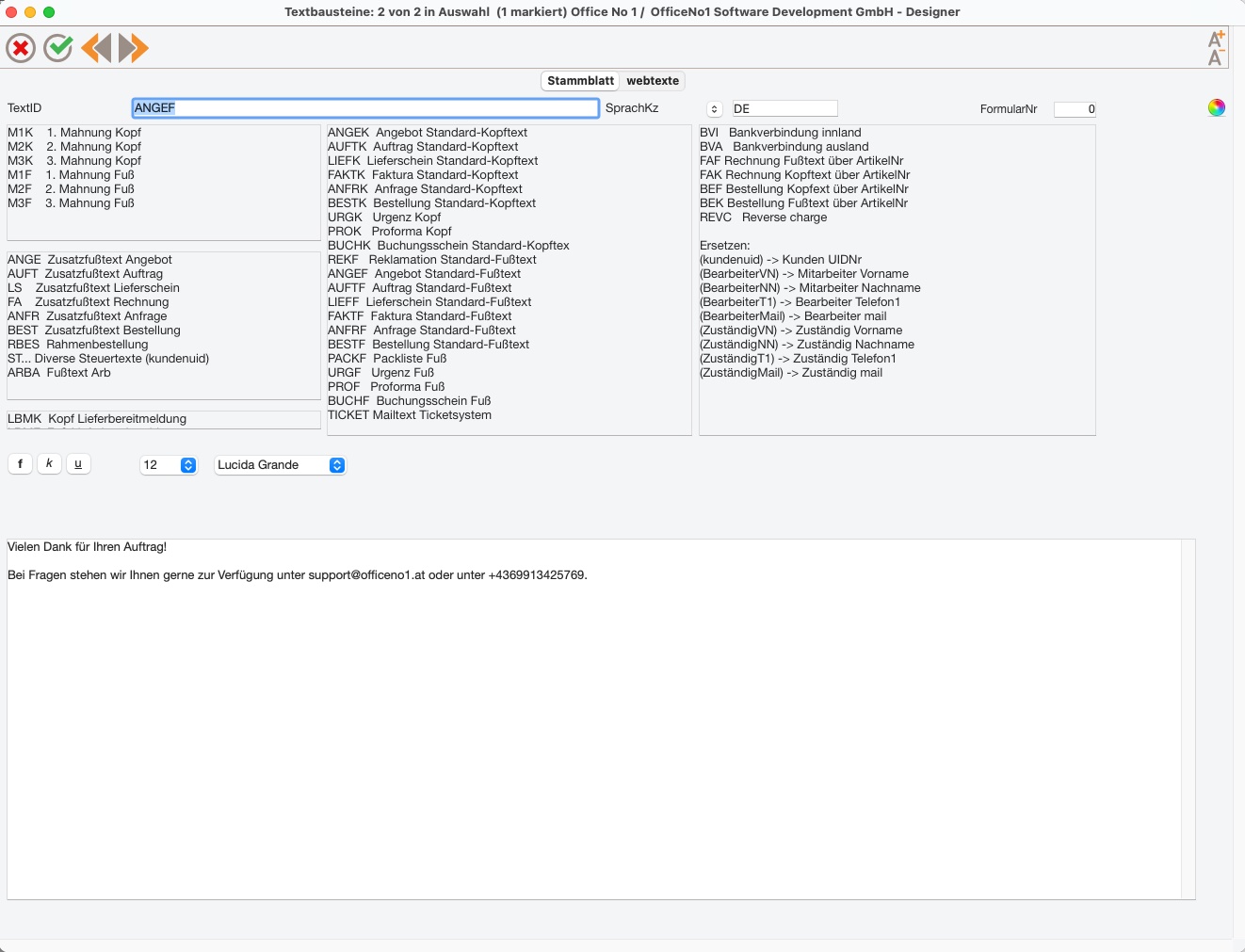Click the FormularNr input field
Image resolution: width=1245 pixels, height=952 pixels.
click(1075, 109)
